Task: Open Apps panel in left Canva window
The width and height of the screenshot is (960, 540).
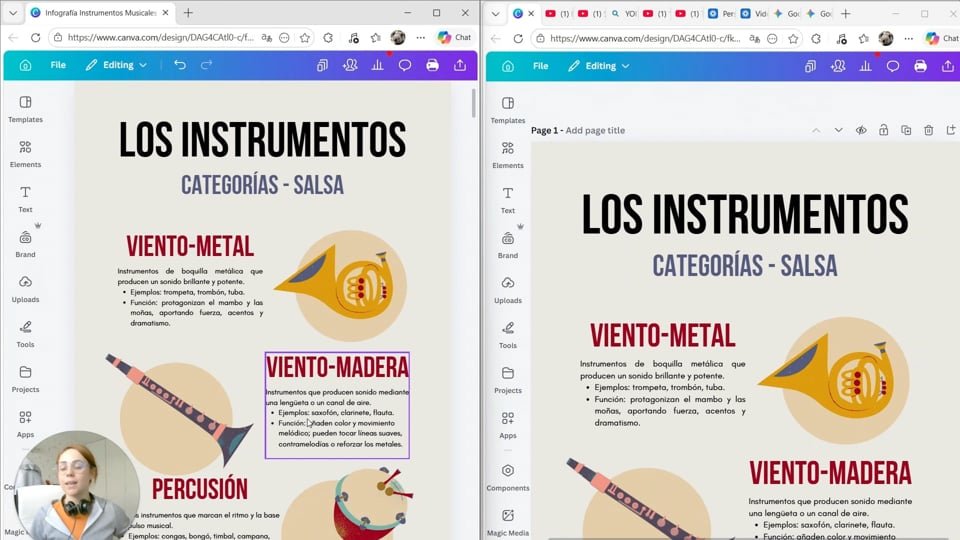Action: 25,424
